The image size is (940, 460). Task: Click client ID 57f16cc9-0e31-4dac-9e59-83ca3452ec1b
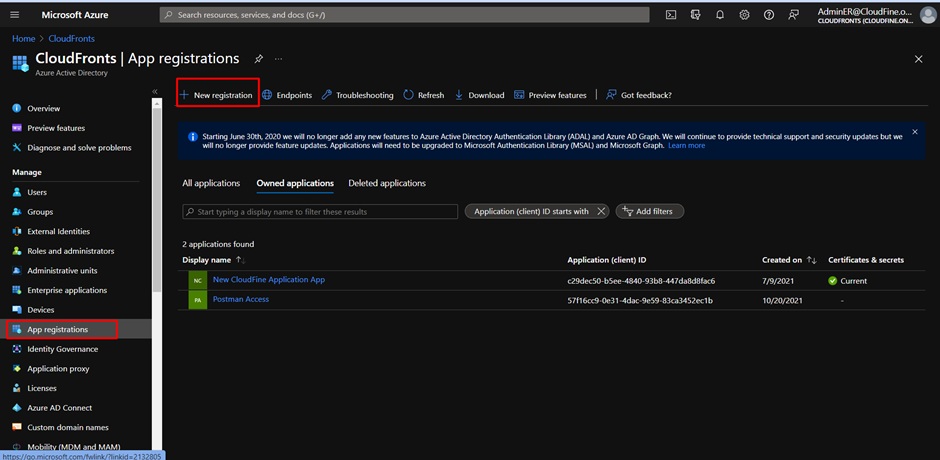tap(640, 300)
